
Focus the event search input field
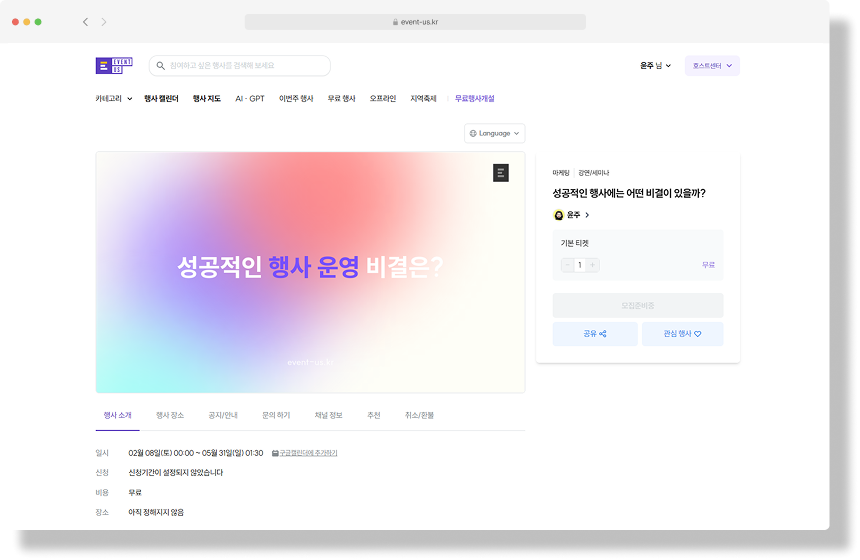(240, 66)
